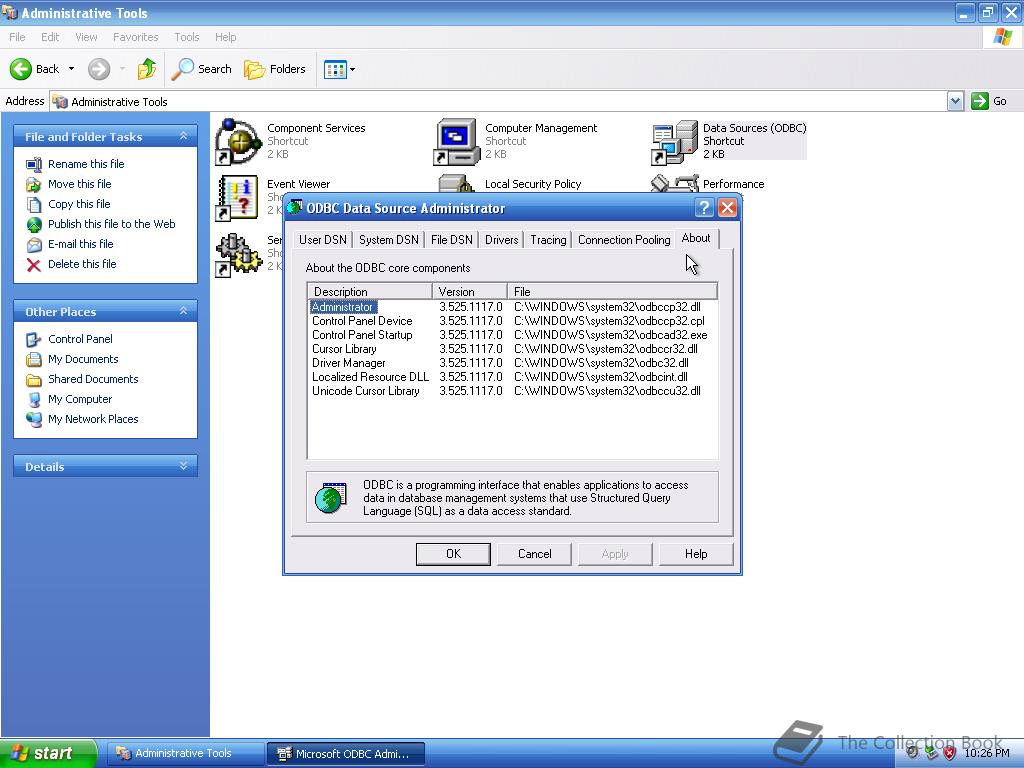Click the Forward arrow icon

click(x=99, y=69)
